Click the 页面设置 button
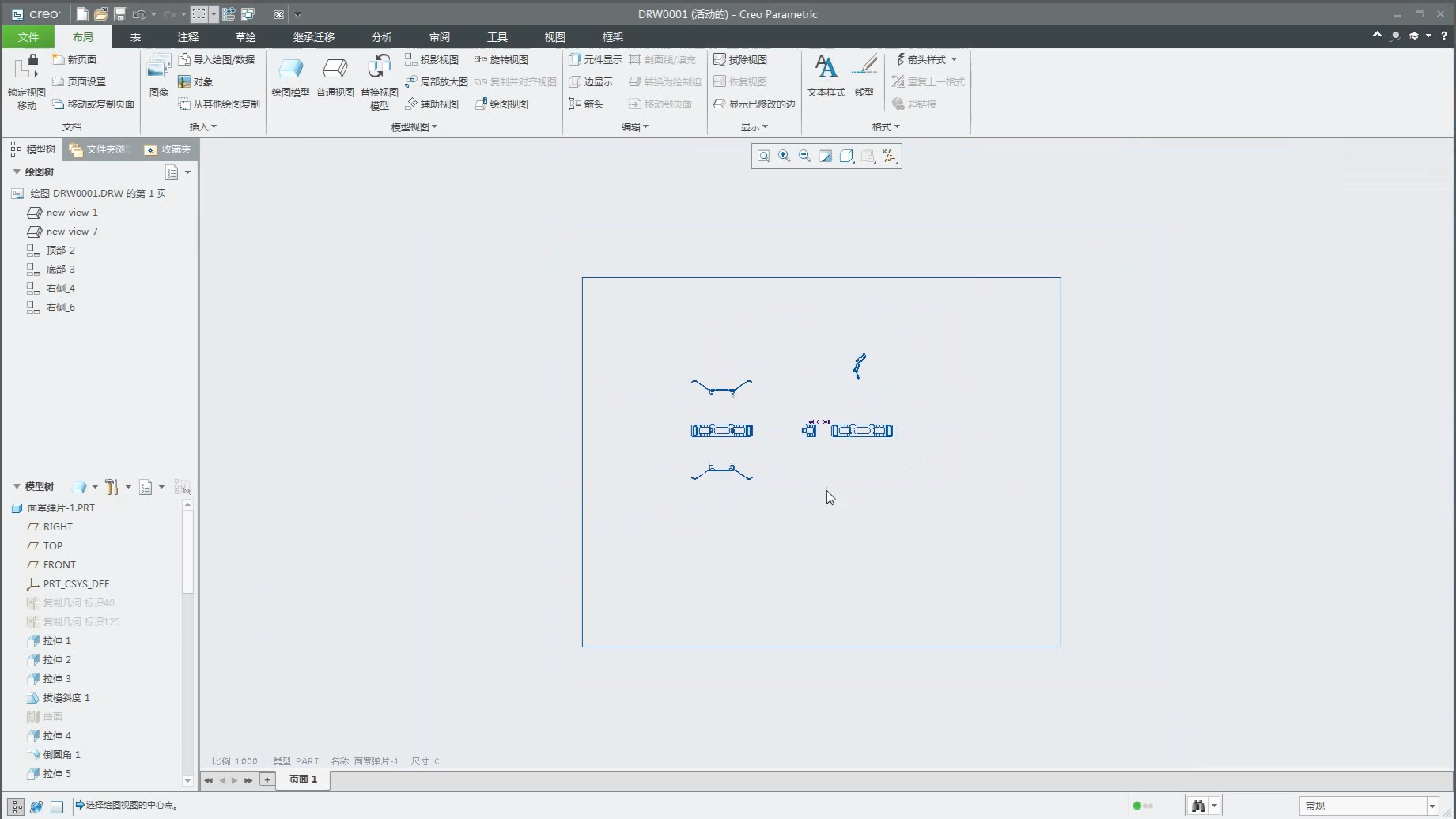 point(79,82)
